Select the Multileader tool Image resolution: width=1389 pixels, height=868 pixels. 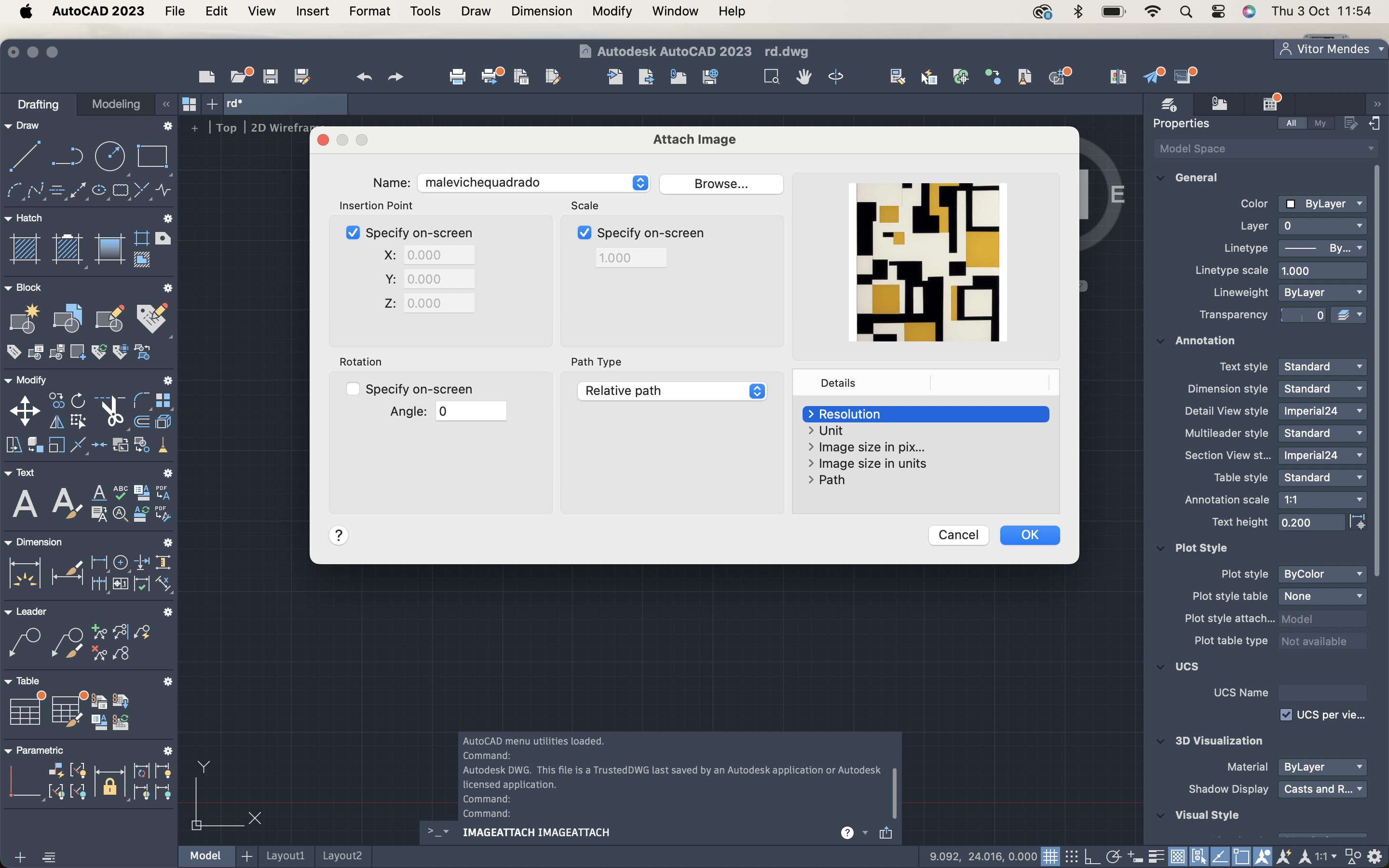25,642
